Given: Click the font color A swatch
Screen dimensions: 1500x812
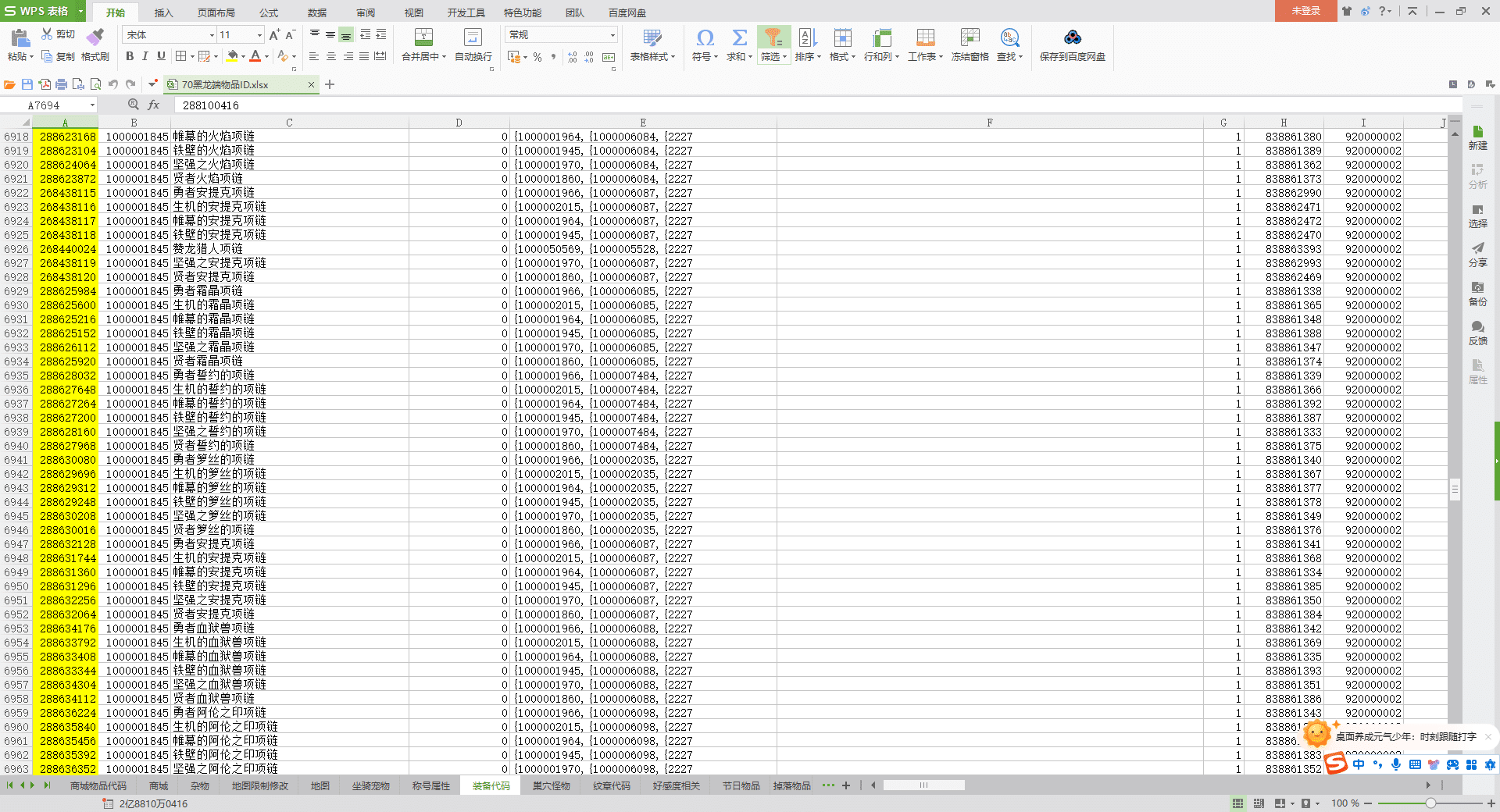Looking at the screenshot, I should (x=255, y=56).
